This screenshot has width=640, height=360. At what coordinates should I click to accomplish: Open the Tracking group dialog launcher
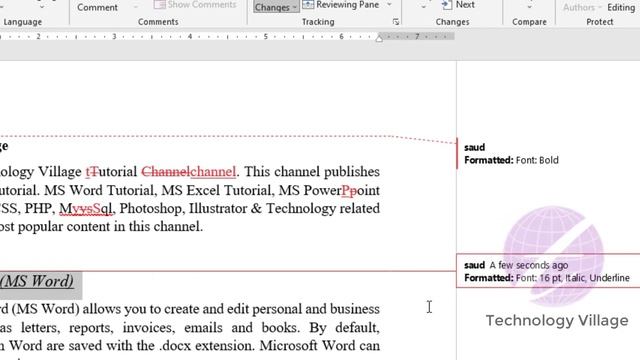pos(396,22)
